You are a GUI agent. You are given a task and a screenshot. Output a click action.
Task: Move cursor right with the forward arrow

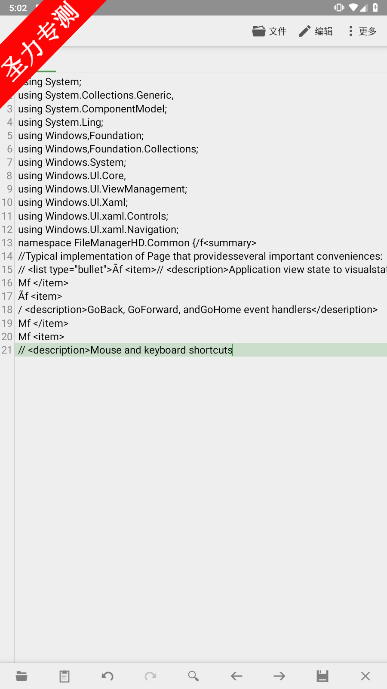279,676
